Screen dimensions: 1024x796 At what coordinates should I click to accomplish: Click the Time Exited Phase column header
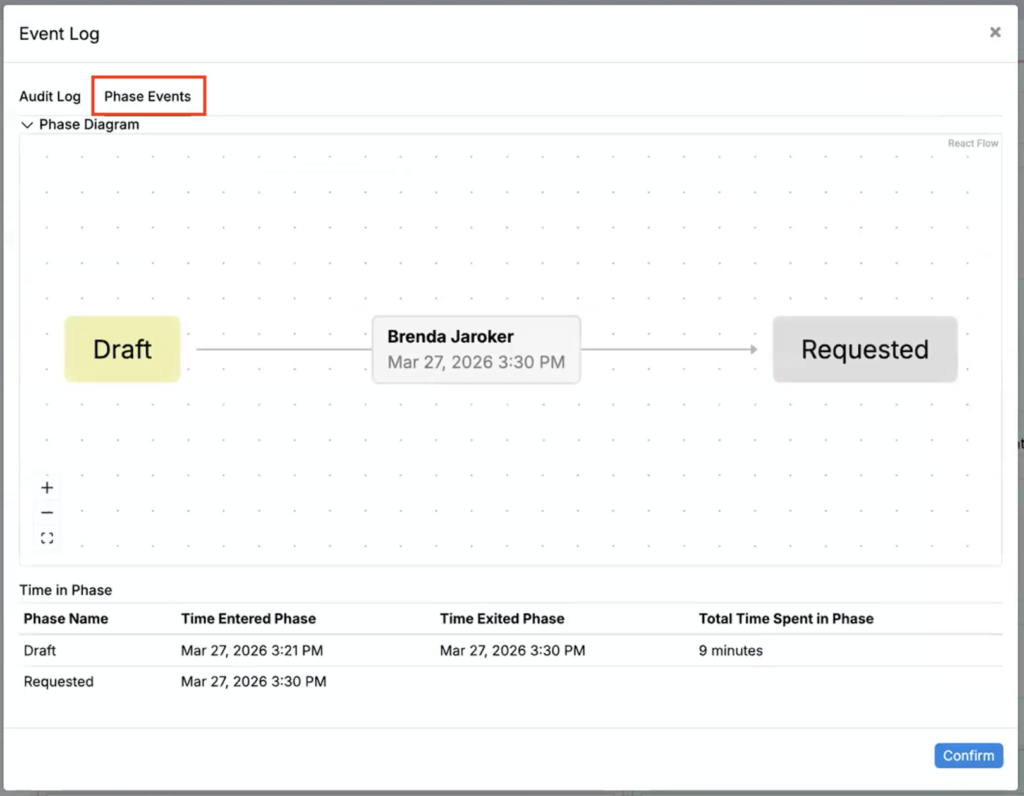tap(502, 619)
